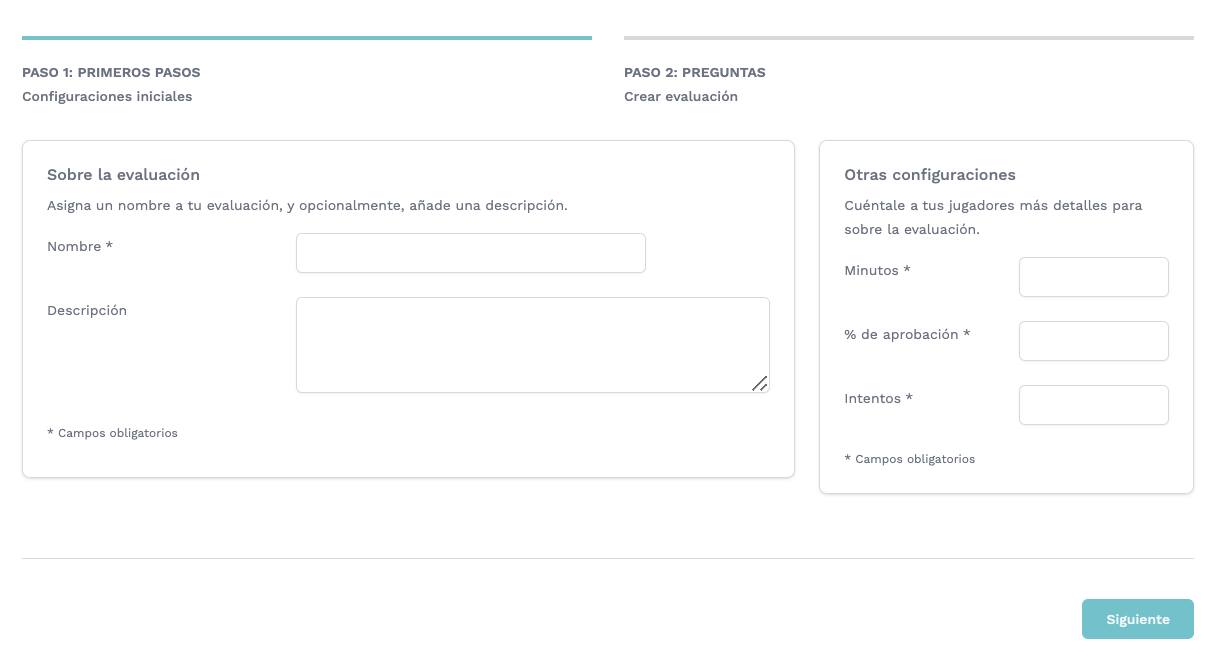Image resolution: width=1206 pixels, height=664 pixels.
Task: Grab the Descripción textarea resize handle
Action: (x=760, y=383)
